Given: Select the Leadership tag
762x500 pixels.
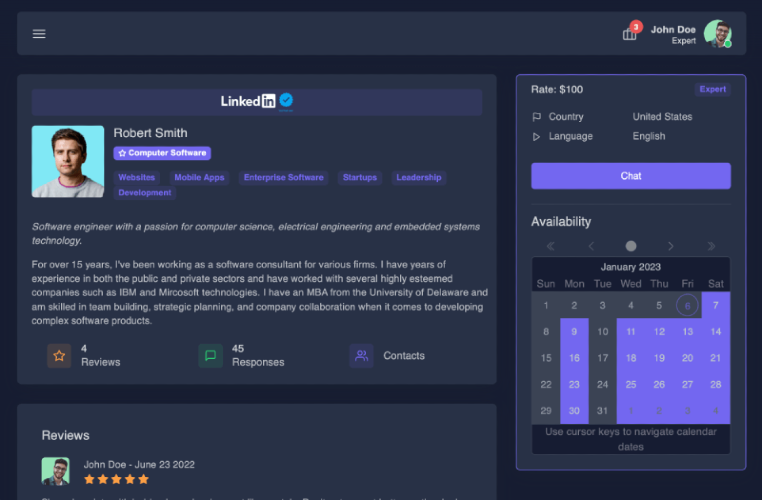Looking at the screenshot, I should (419, 177).
